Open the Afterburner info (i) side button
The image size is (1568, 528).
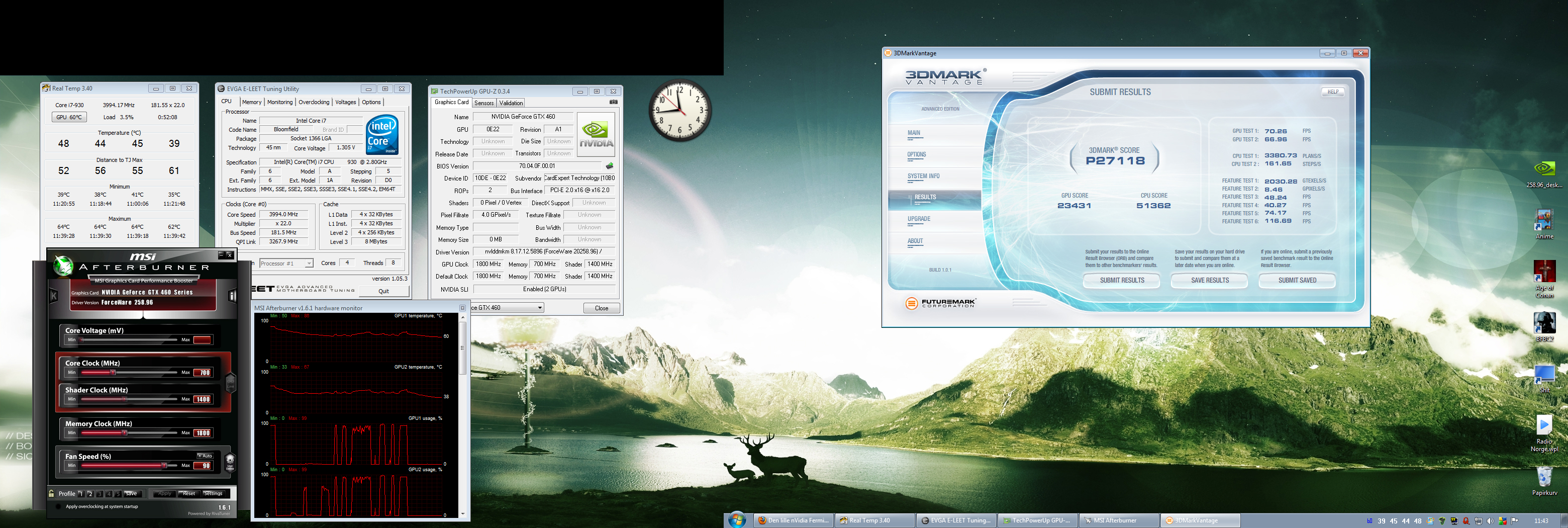coord(232,295)
